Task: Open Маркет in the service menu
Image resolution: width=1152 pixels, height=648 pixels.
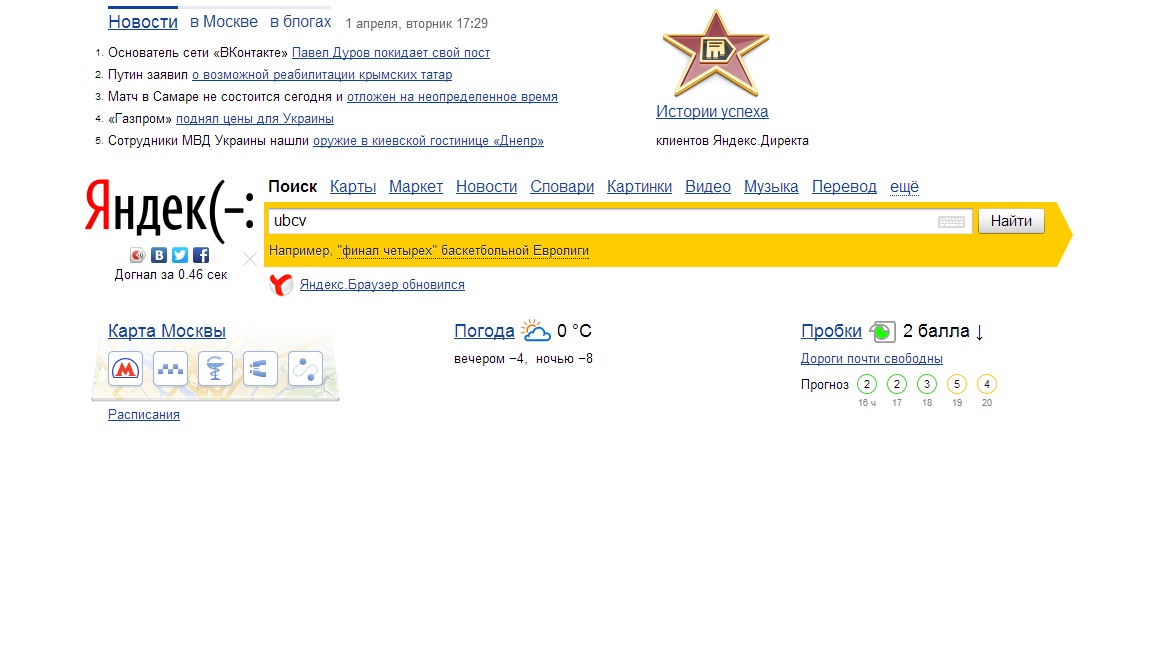Action: (x=416, y=187)
